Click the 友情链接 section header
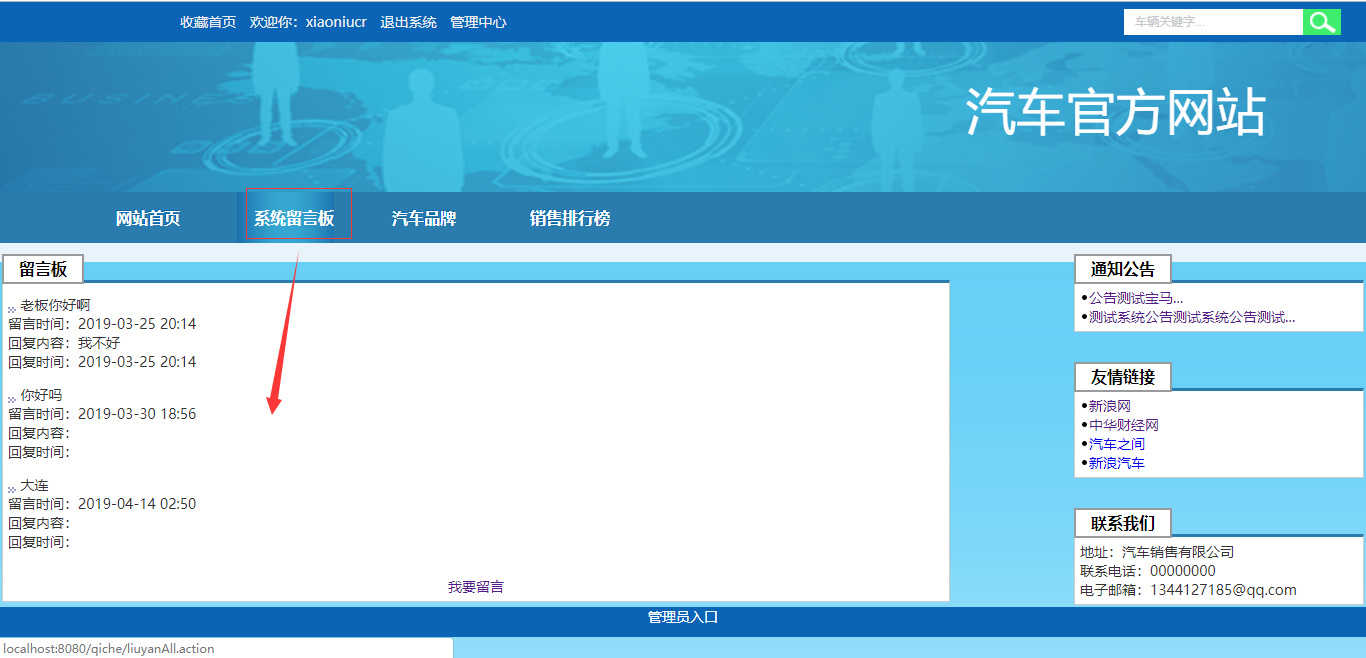 click(1123, 377)
